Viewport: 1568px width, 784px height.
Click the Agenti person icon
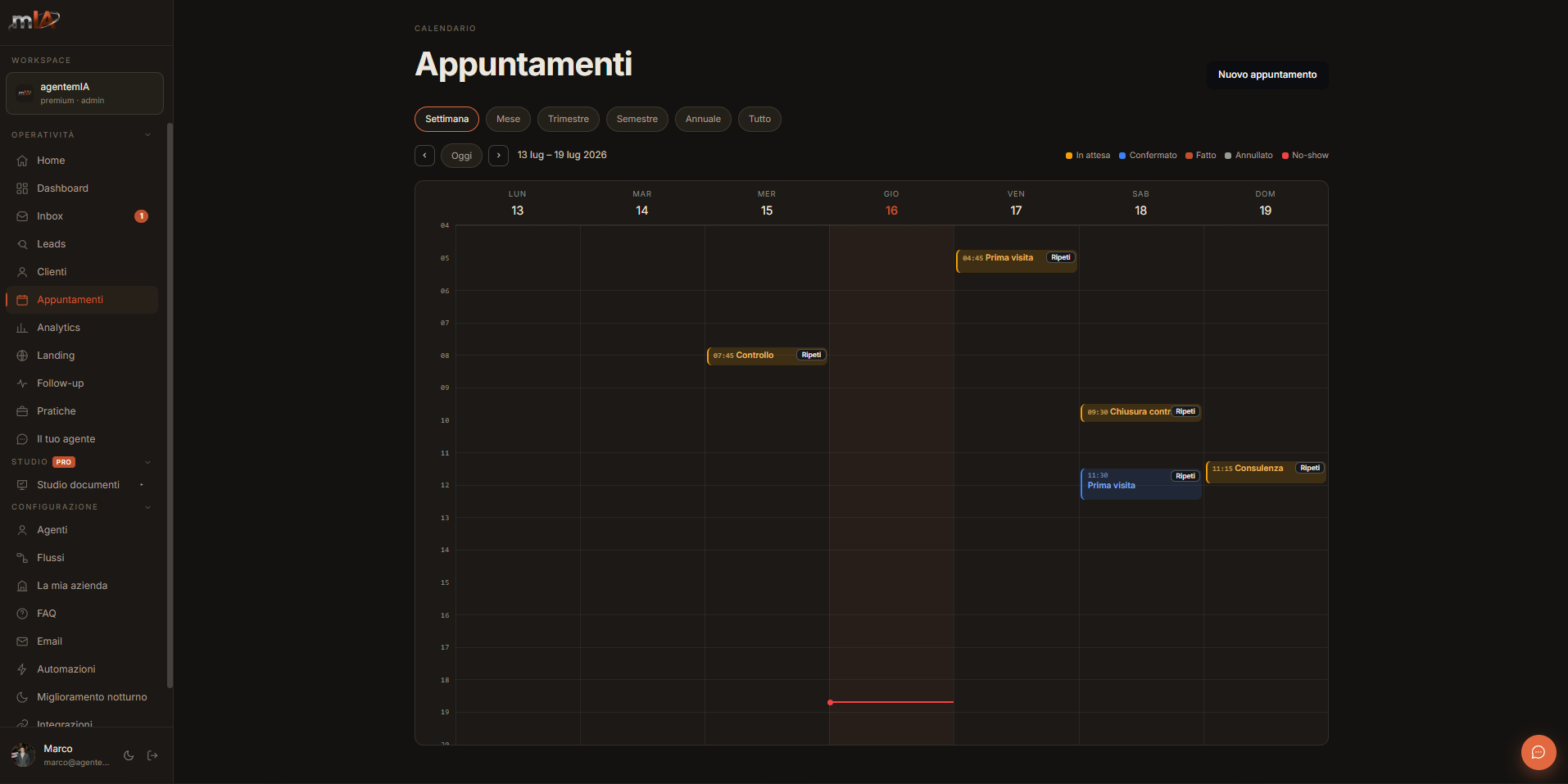point(22,530)
